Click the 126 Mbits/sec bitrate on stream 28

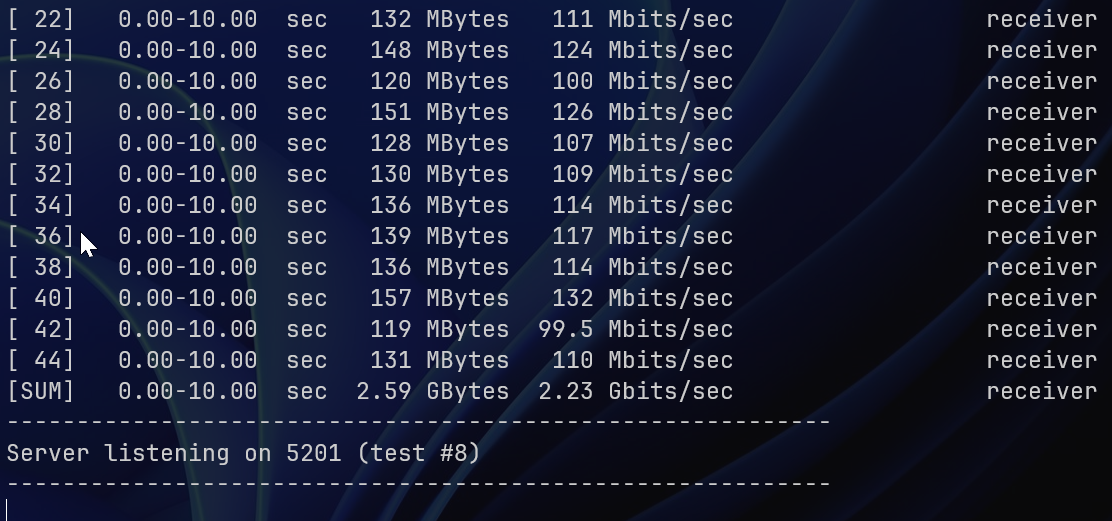tap(643, 113)
